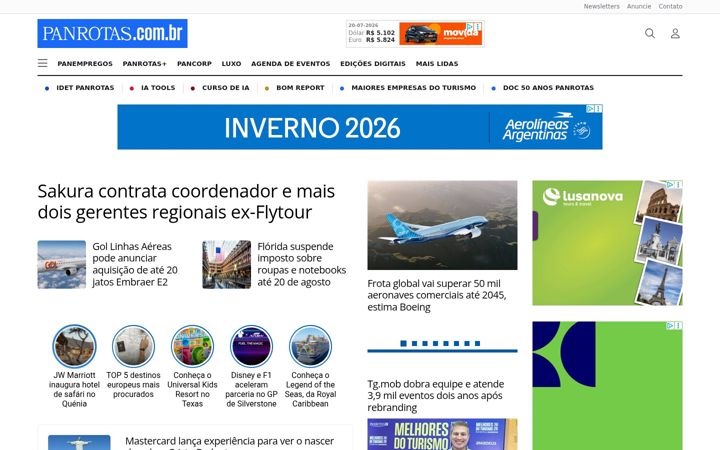
Task: Open the user account icon
Action: 675,33
